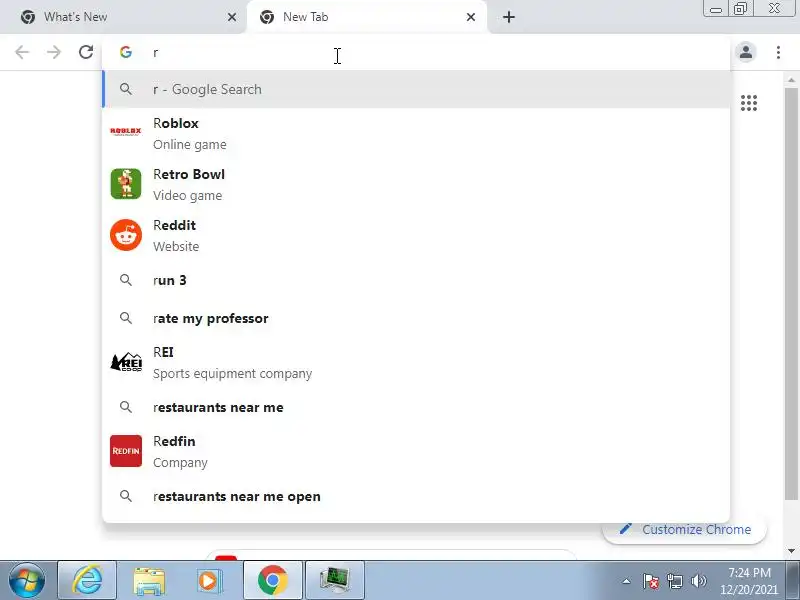Open Windows Media Player from the taskbar
Image resolution: width=800 pixels, height=600 pixels.
[x=210, y=580]
